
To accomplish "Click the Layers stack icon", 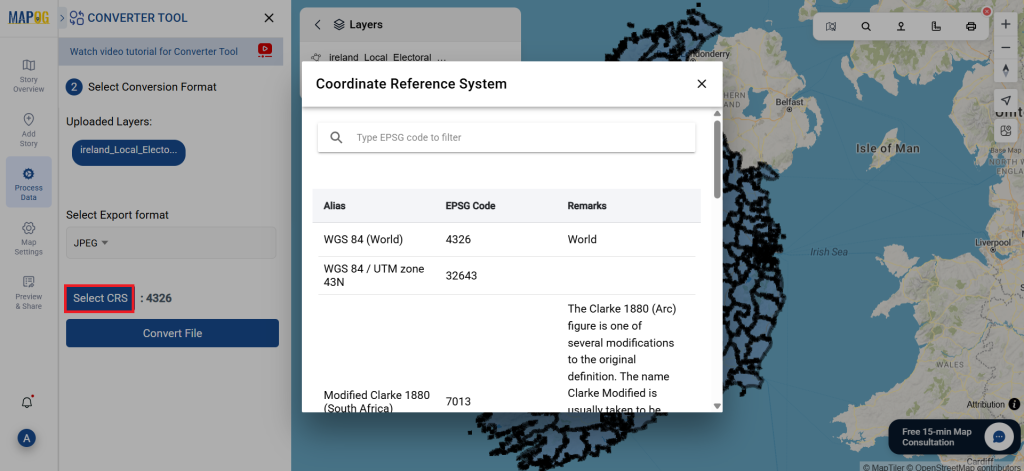I will pos(338,25).
